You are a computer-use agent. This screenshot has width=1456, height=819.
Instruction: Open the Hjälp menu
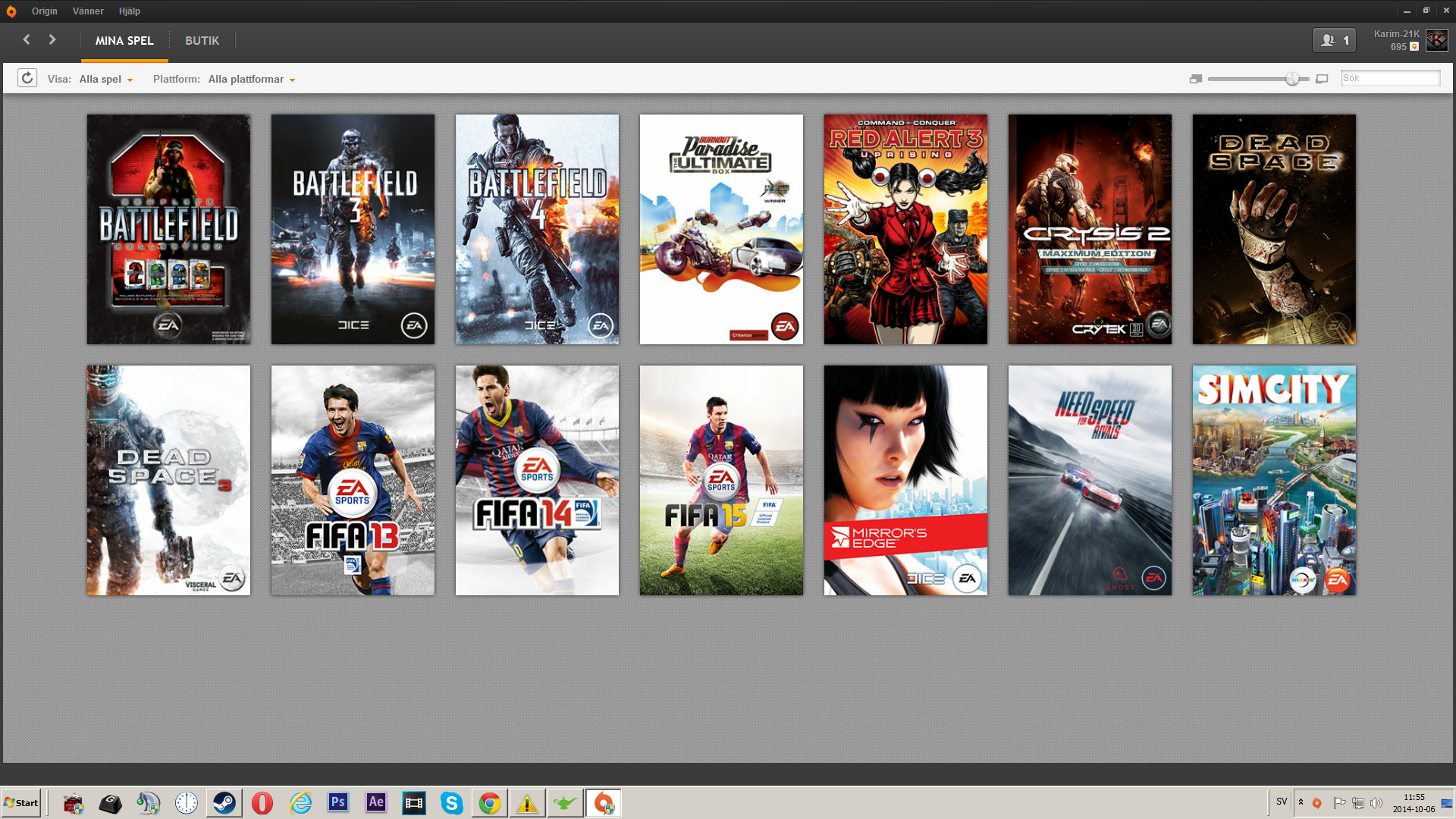click(130, 11)
